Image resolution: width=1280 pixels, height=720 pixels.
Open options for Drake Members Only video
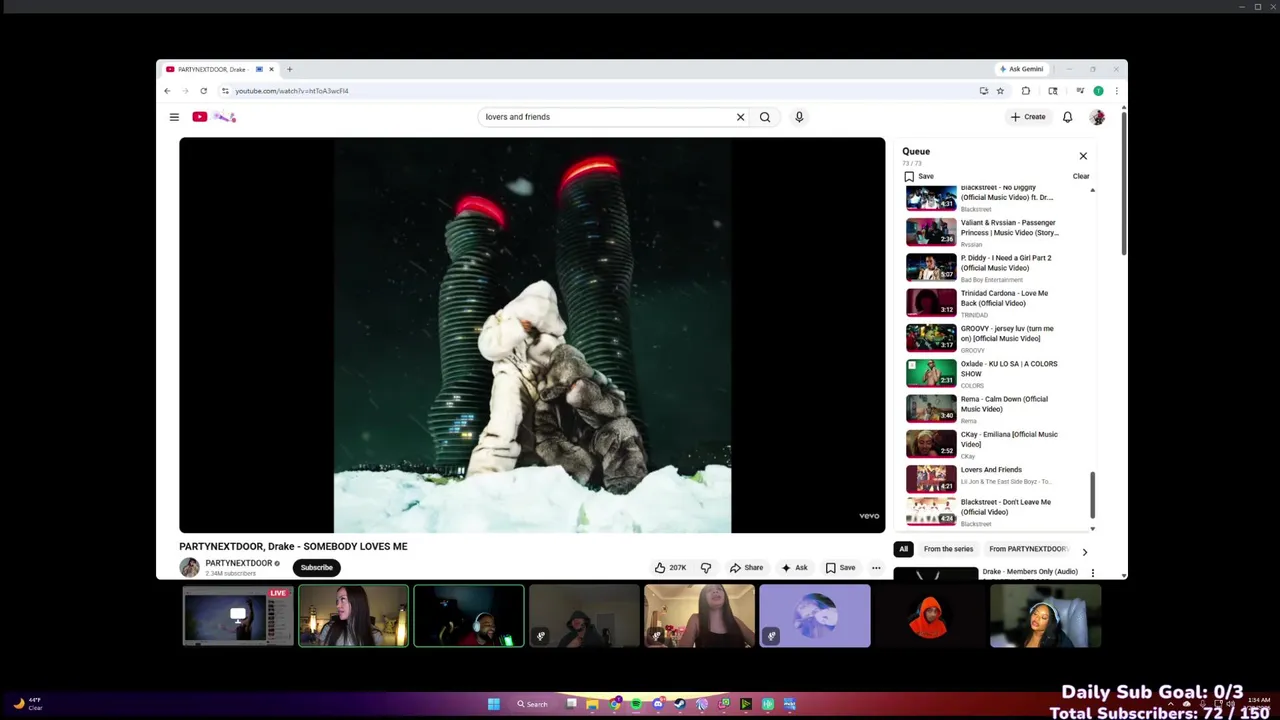point(1092,573)
